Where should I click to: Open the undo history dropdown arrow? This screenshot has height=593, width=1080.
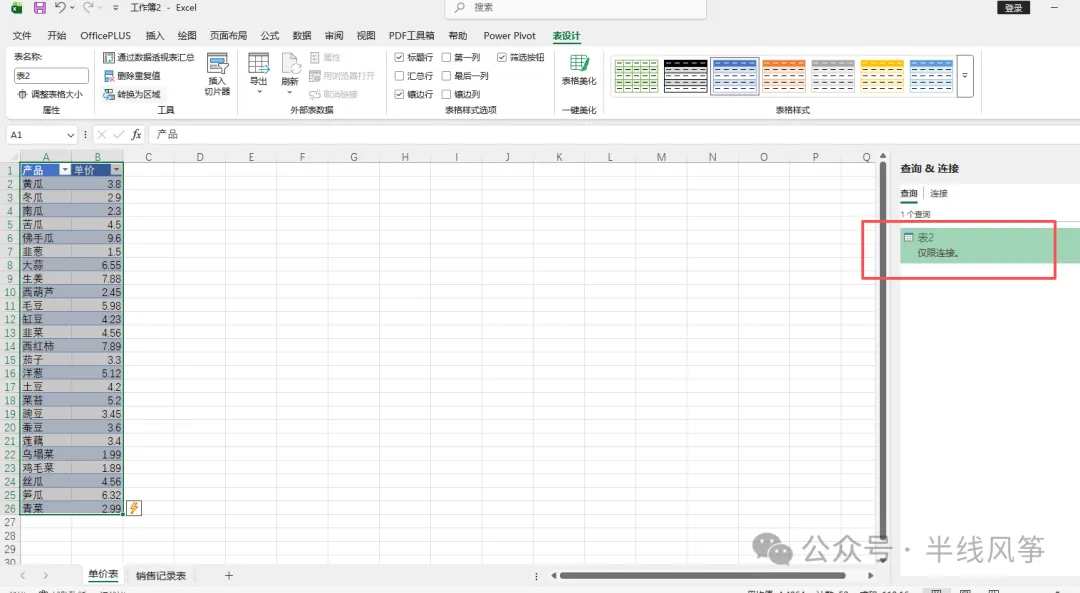[72, 8]
